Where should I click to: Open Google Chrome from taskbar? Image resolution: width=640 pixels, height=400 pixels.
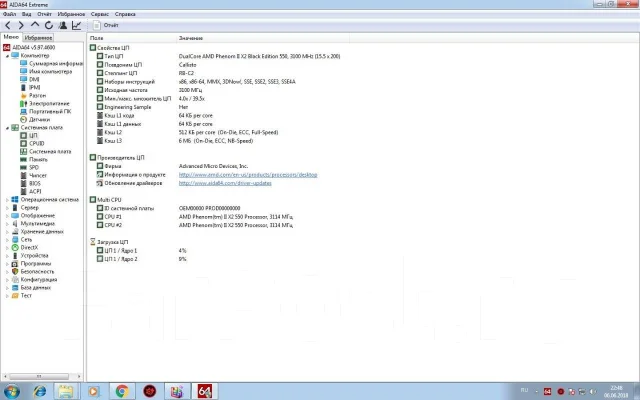tap(122, 391)
